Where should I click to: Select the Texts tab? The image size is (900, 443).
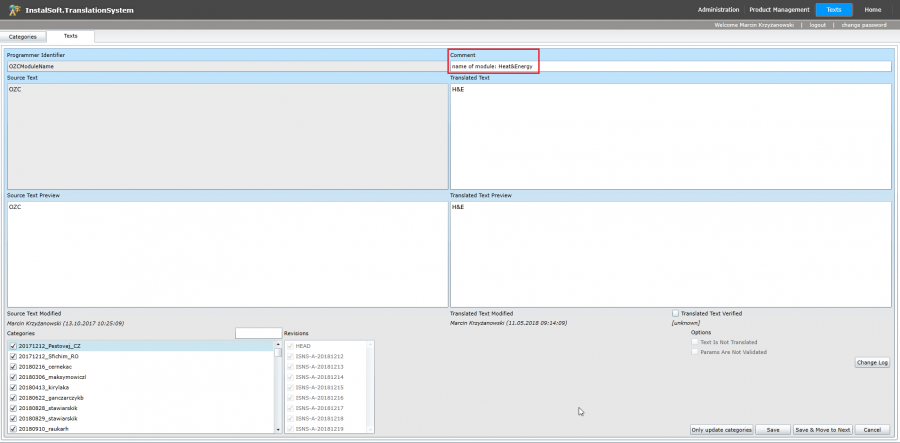70,36
